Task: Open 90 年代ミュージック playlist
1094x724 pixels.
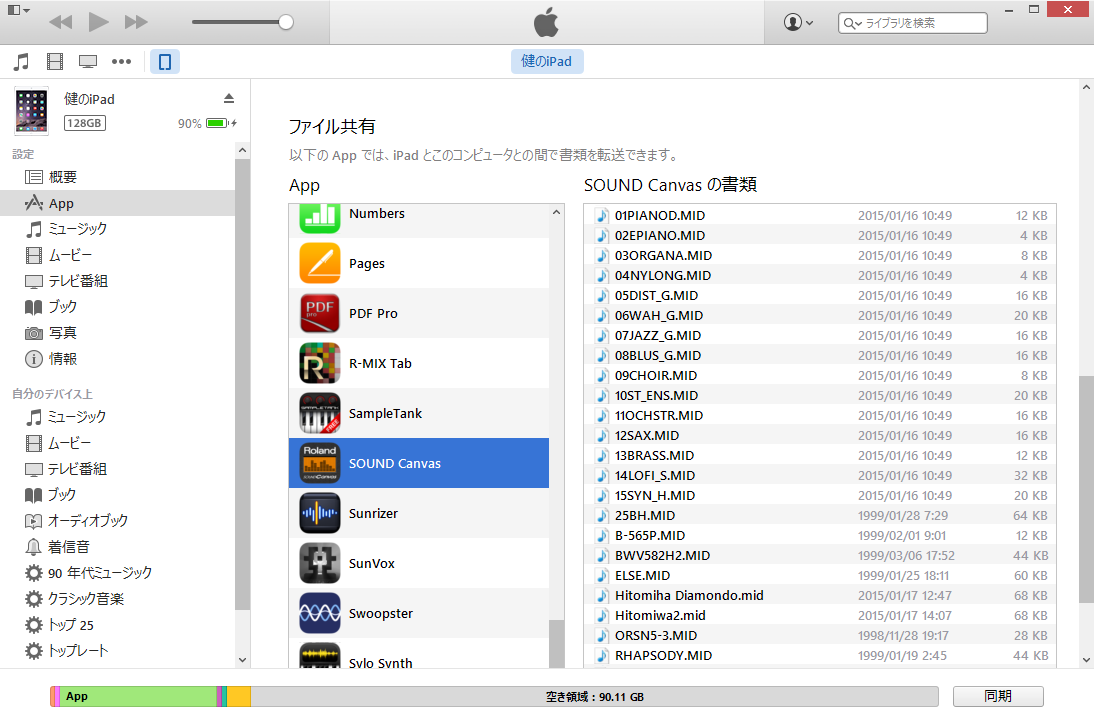Action: click(x=117, y=573)
